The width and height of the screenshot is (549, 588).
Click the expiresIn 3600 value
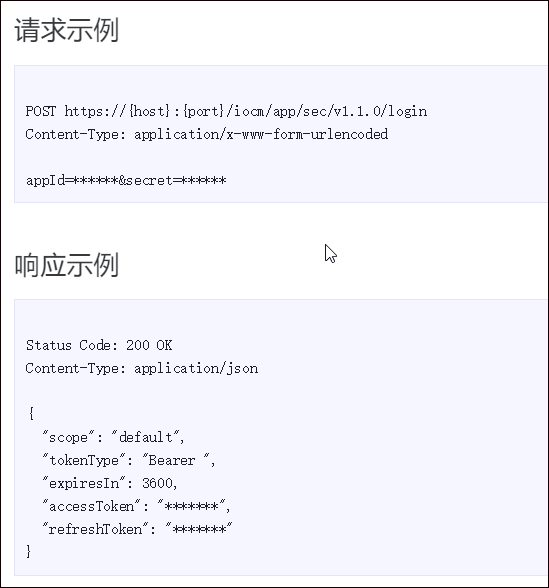pyautogui.click(x=157, y=483)
